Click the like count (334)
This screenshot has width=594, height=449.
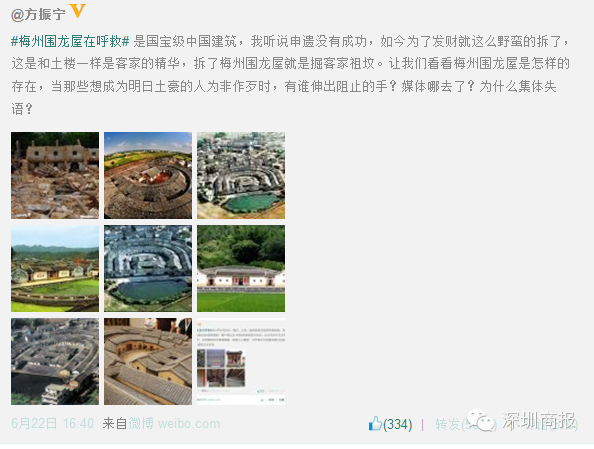[397, 424]
